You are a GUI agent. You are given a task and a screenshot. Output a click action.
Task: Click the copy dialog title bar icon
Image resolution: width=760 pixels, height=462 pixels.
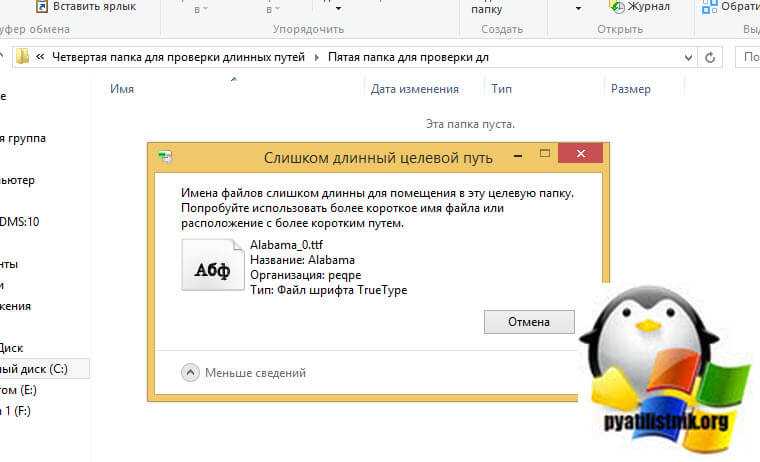[x=165, y=157]
